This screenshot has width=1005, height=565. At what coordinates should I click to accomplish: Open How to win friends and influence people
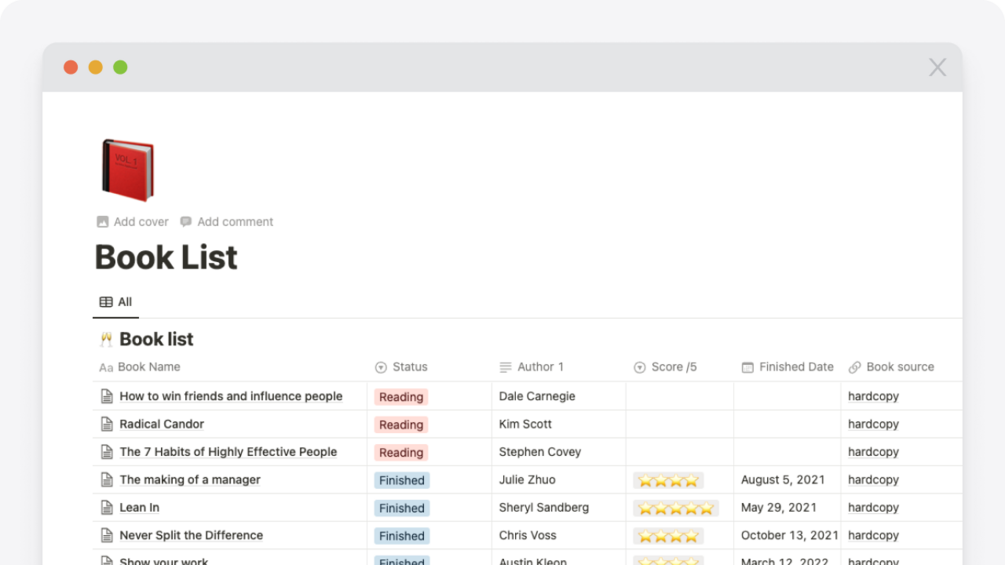coord(231,396)
